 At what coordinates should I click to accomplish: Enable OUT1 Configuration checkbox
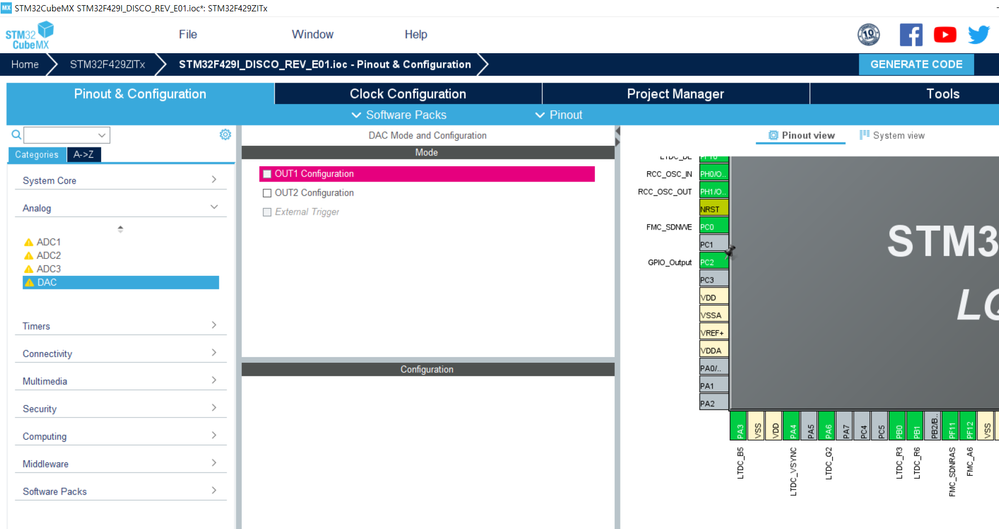point(268,174)
